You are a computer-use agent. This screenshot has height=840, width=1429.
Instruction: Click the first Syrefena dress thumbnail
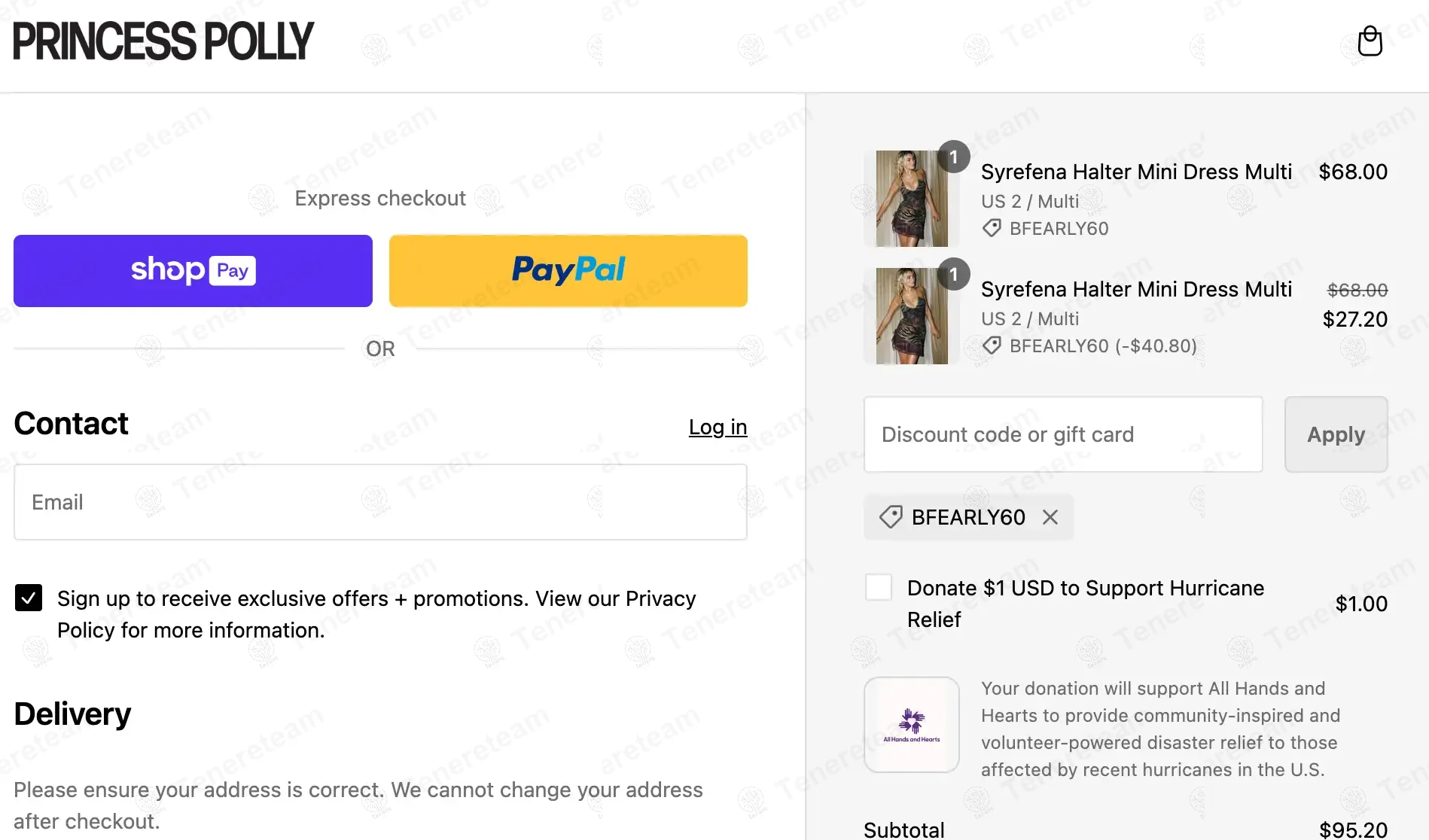[911, 199]
